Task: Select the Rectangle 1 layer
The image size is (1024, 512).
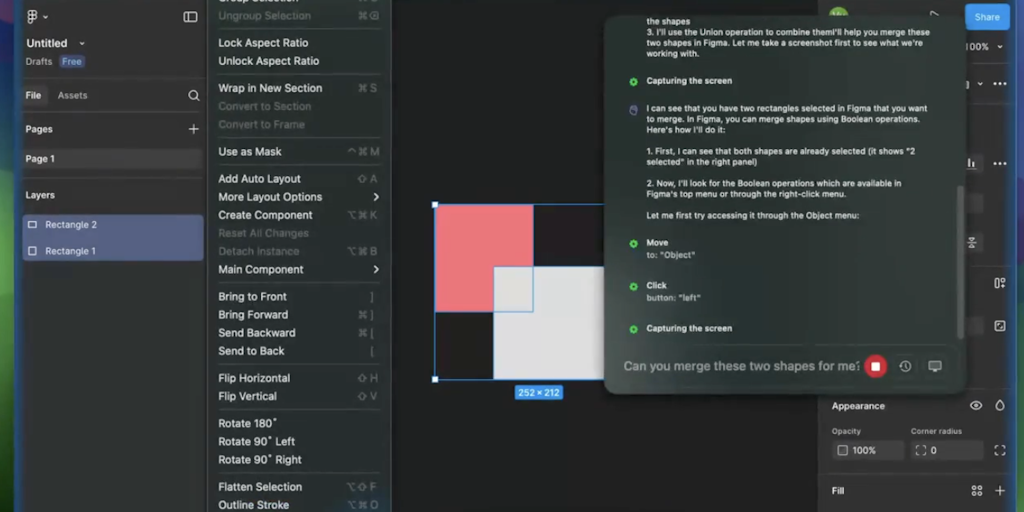Action: click(112, 251)
